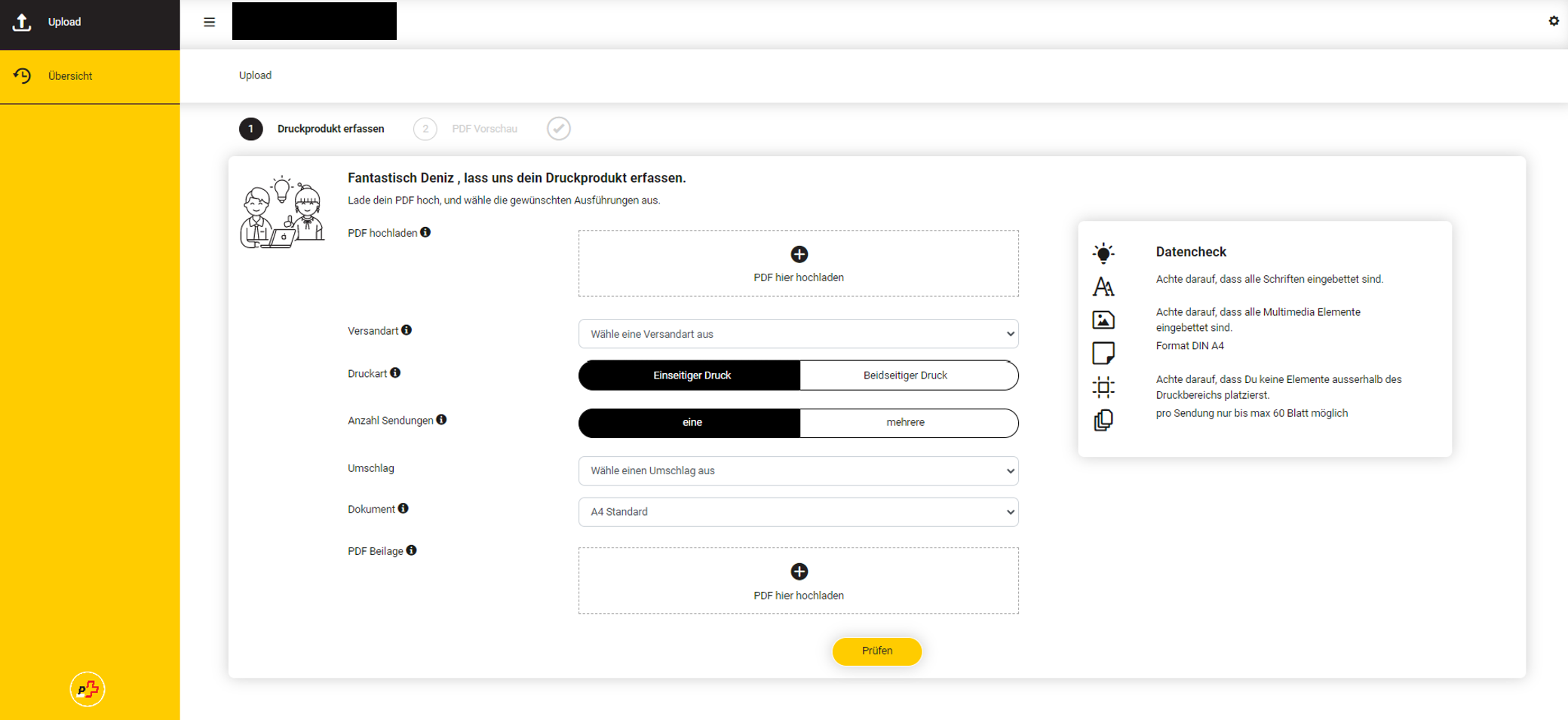Click the info icon beside Anzahl Sendungen
Image resolution: width=1568 pixels, height=720 pixels.
coord(441,420)
